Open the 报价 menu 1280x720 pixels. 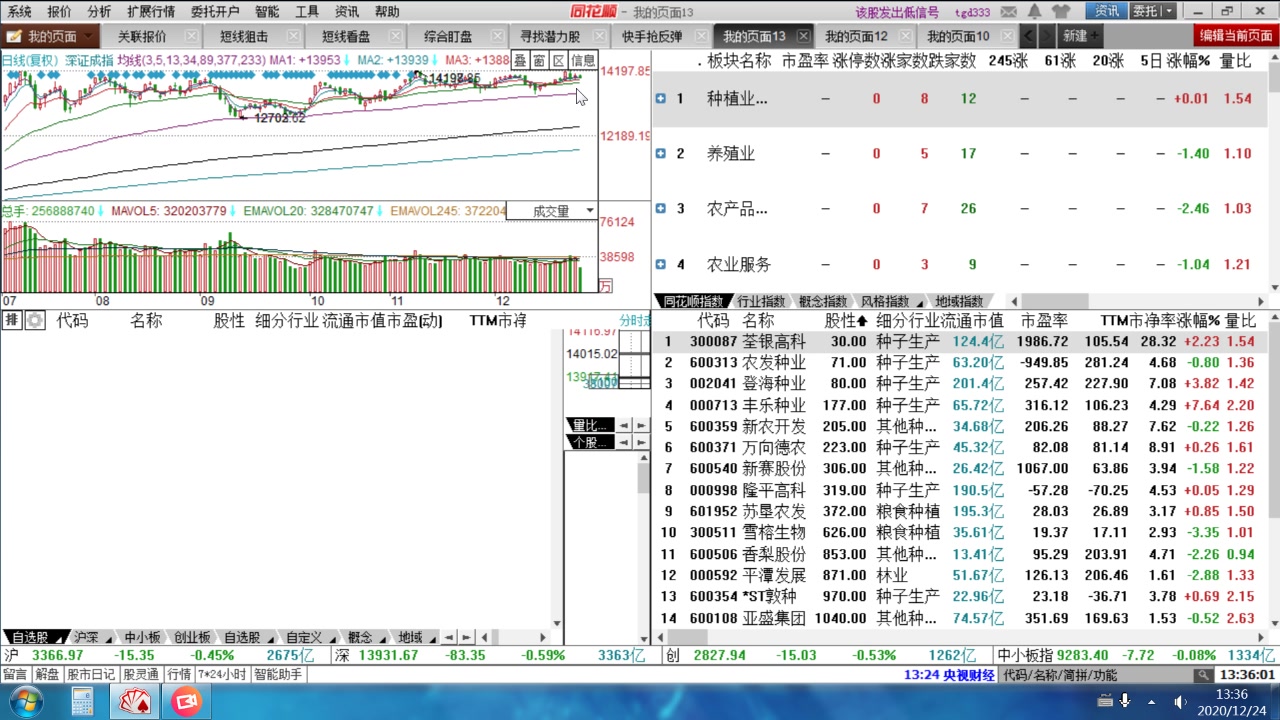pos(59,11)
